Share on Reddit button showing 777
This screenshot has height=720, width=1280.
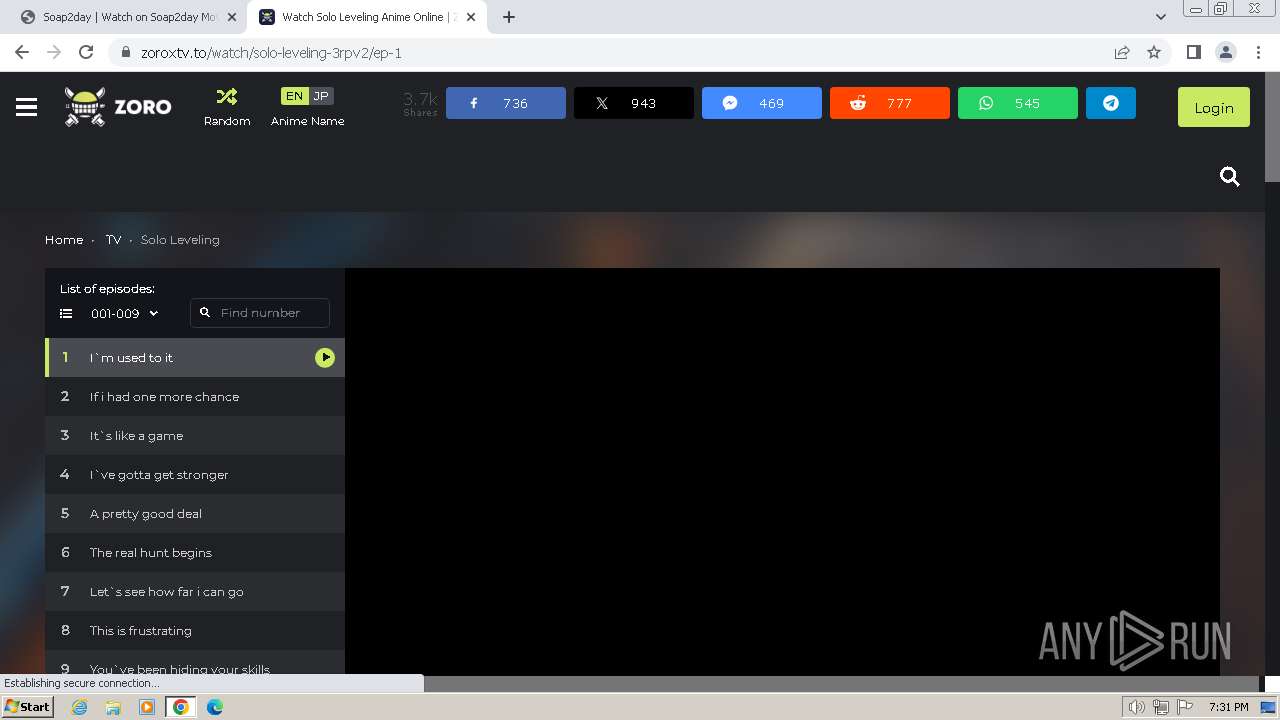[890, 103]
